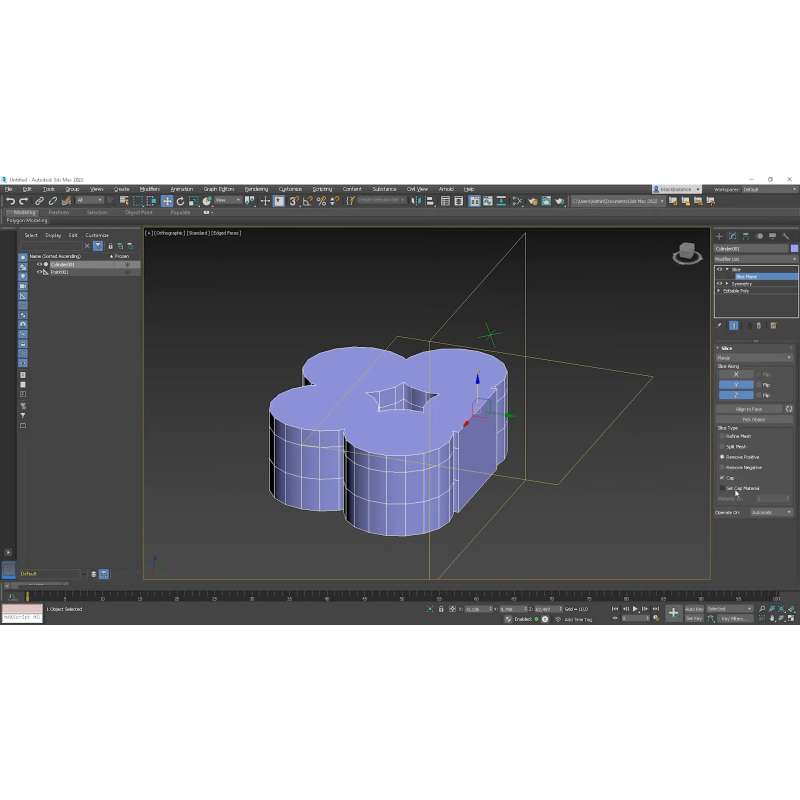Image resolution: width=800 pixels, height=800 pixels.
Task: Select the Remove Negative radio button
Action: (723, 467)
